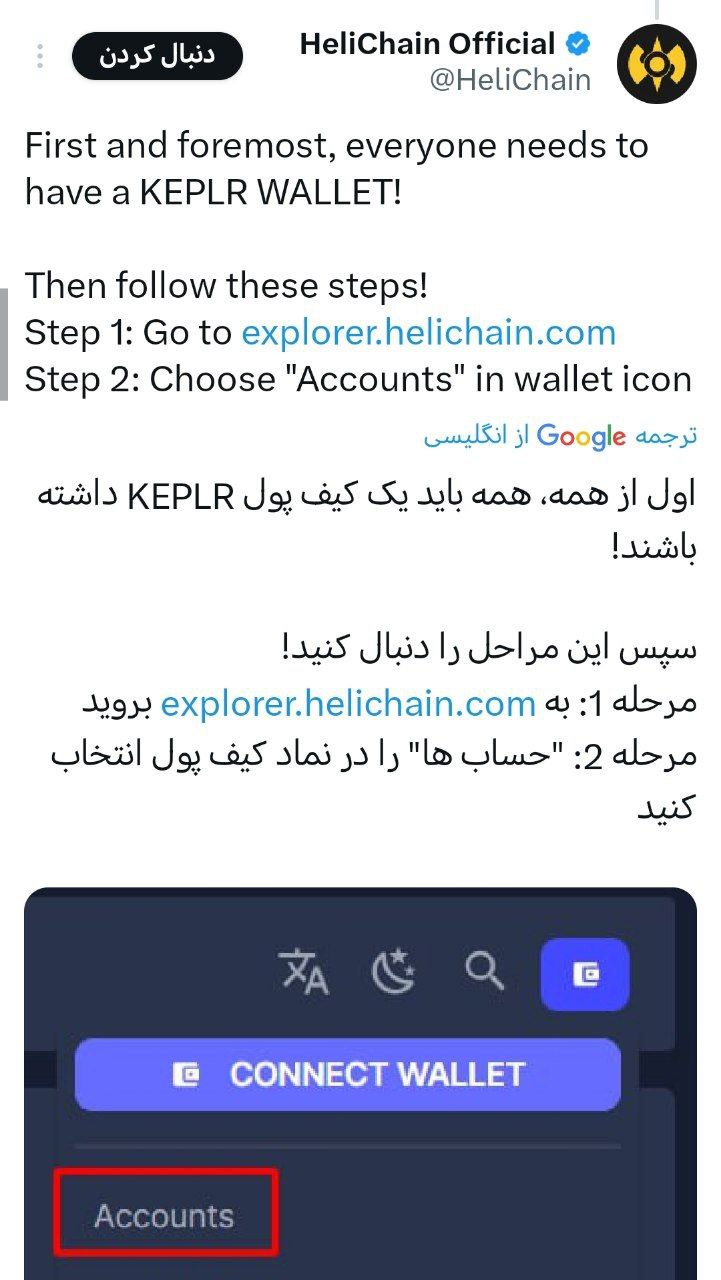
Task: Click the Google translation attribution label
Action: (560, 437)
